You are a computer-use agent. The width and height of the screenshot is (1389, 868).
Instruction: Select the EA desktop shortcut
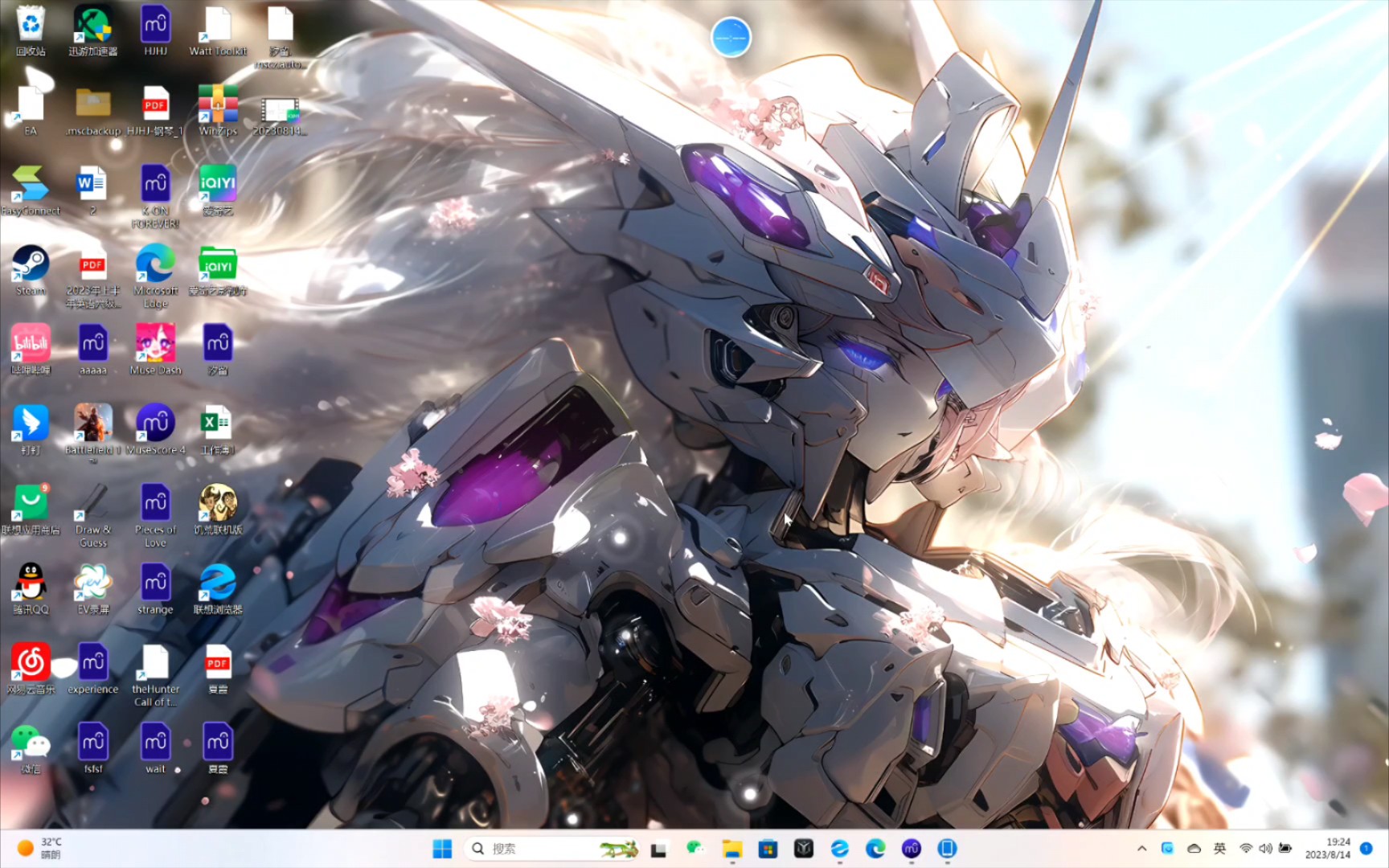31,110
